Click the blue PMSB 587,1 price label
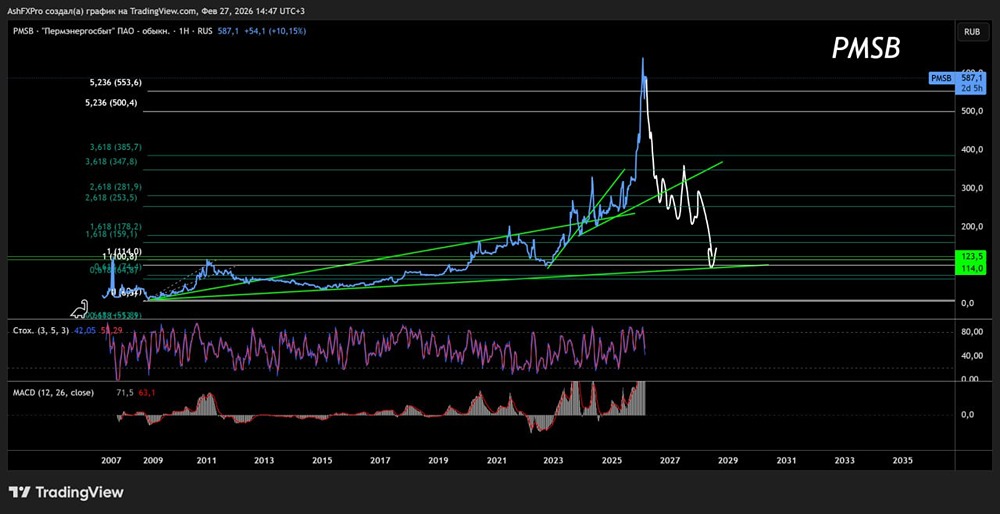The image size is (1000, 514). tap(957, 78)
